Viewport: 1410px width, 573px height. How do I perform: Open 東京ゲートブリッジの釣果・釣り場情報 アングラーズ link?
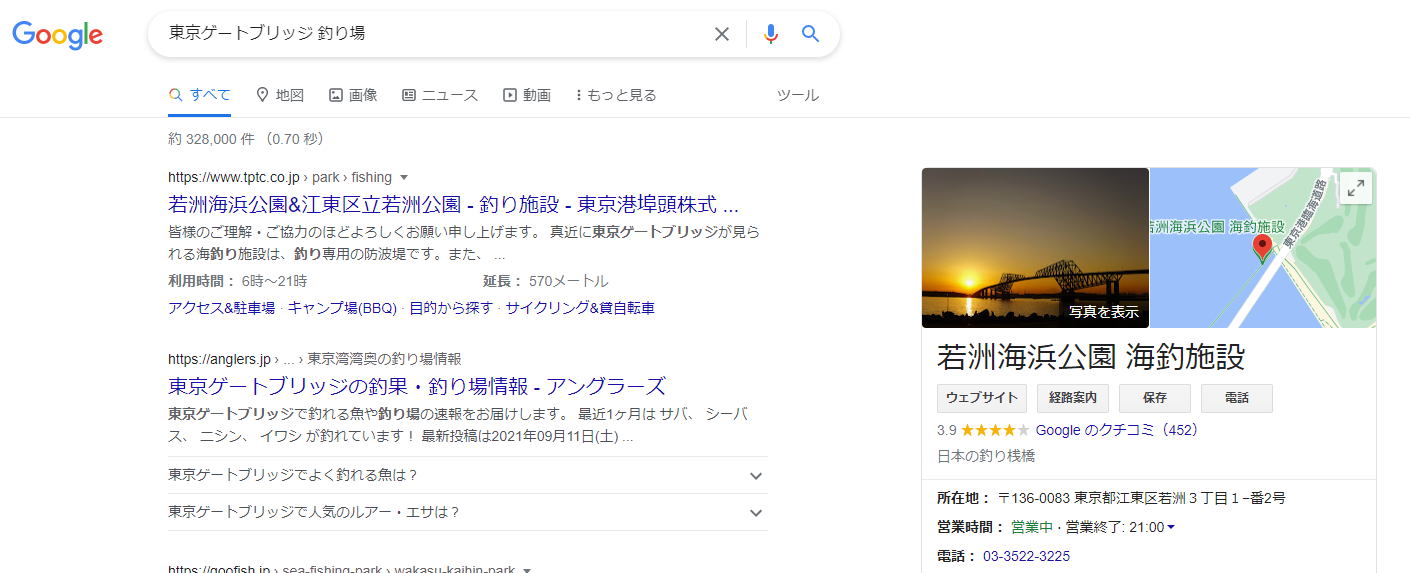(x=417, y=386)
